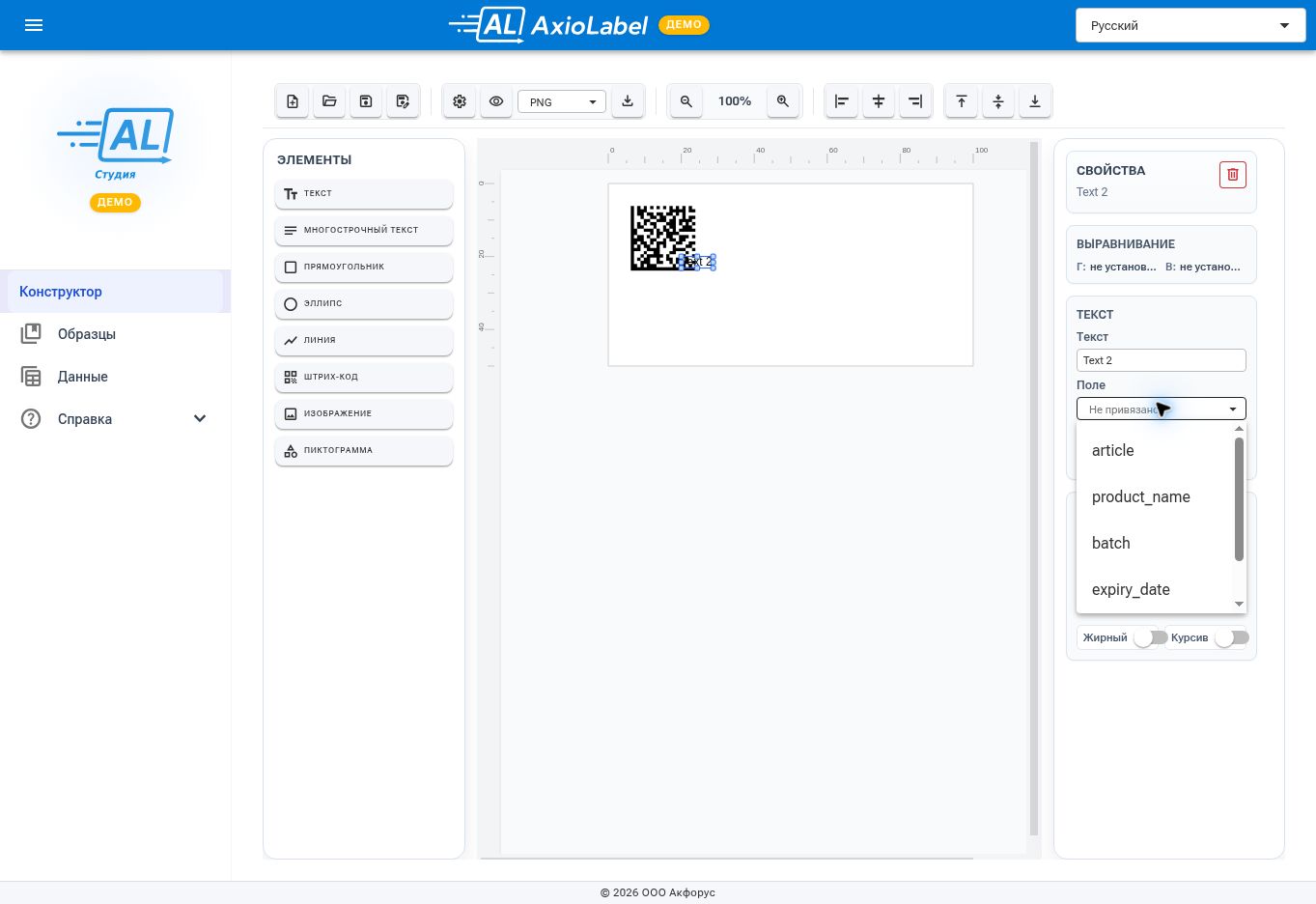Click the AL Студия logo in sidebar
This screenshot has width=1316, height=904.
click(x=115, y=146)
